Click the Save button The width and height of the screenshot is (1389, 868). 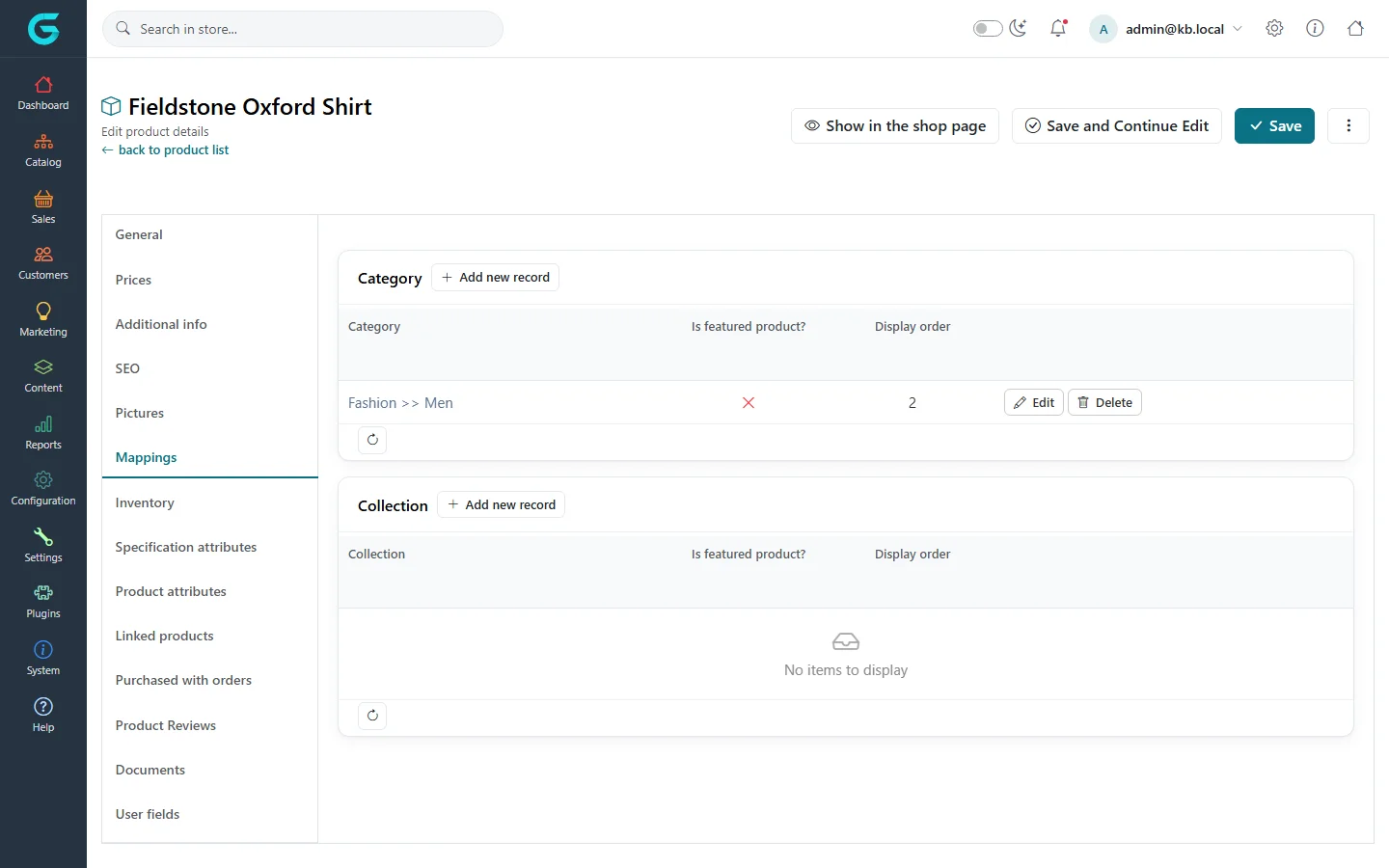[x=1274, y=125]
